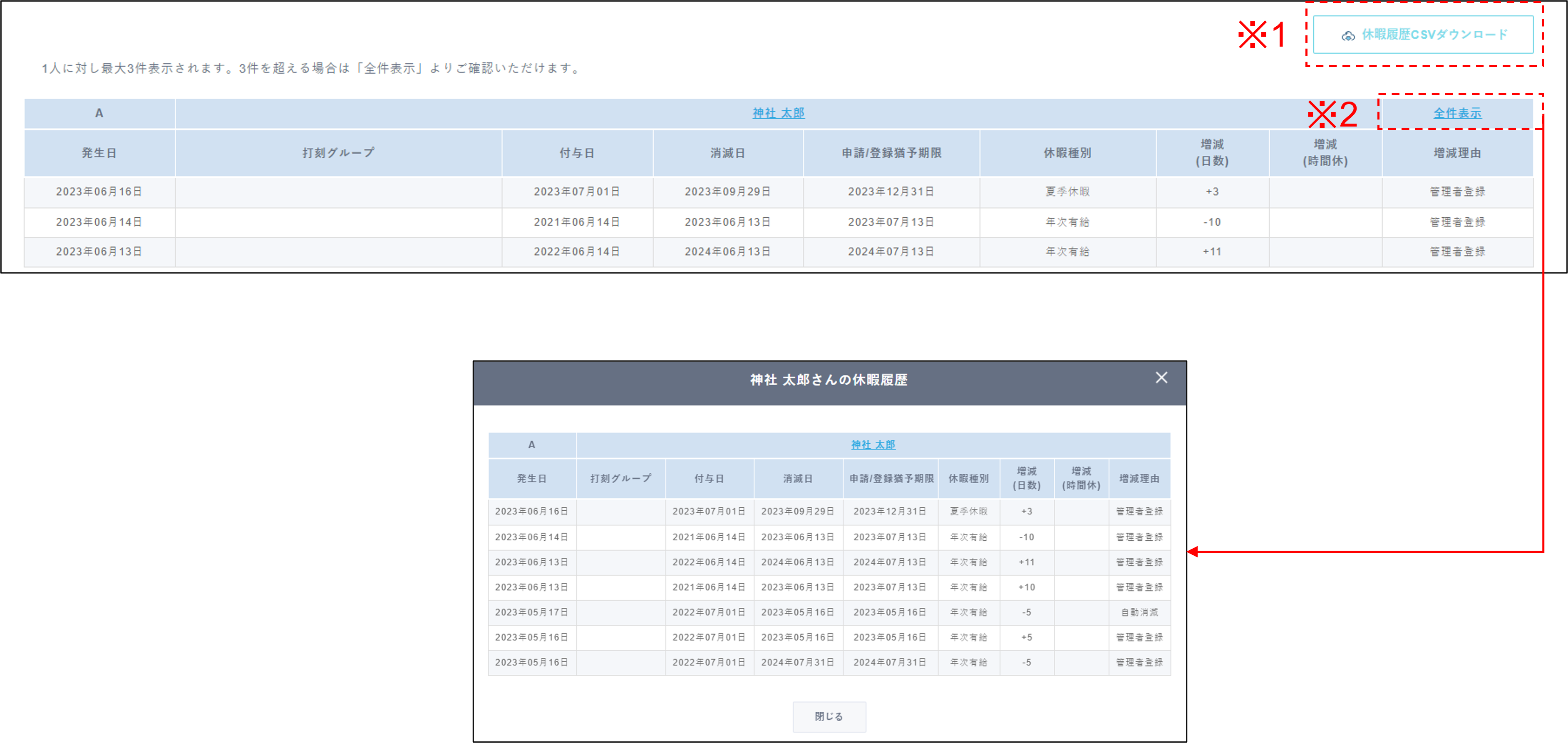The image size is (1568, 743).
Task: Click the 休暇種別 header in main table
Action: (x=1067, y=153)
